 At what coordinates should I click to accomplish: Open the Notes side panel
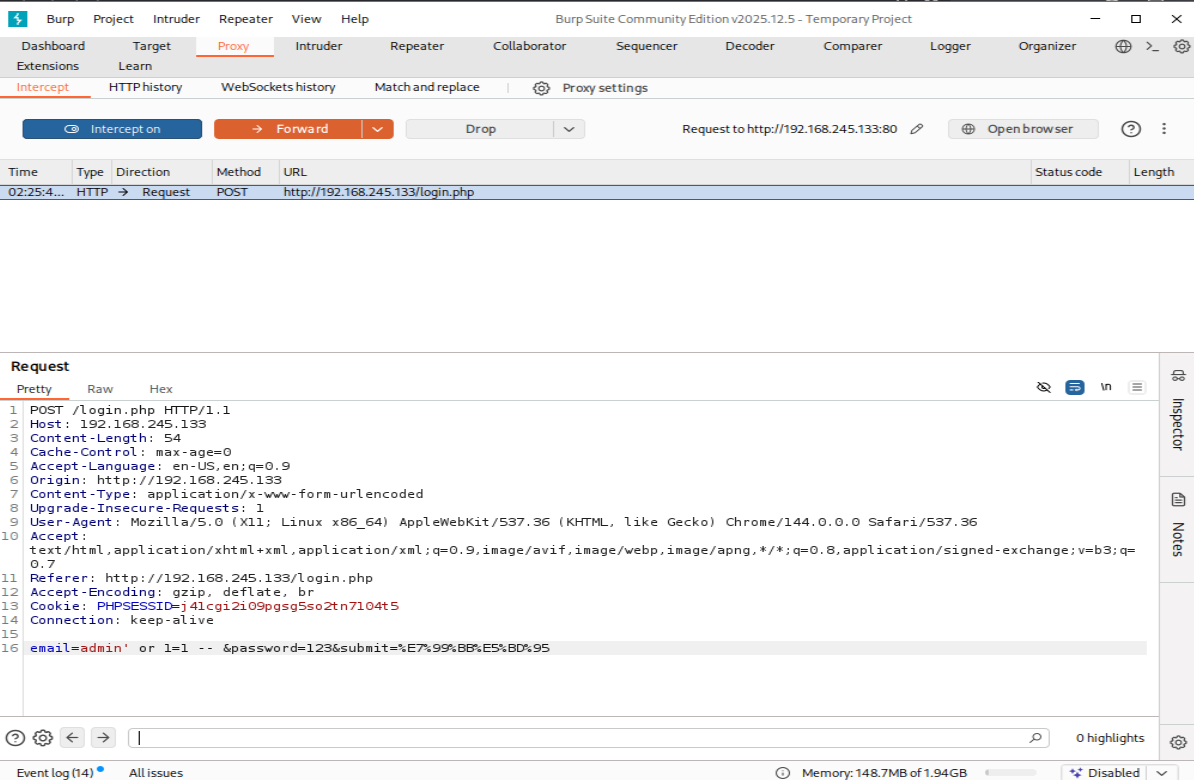[x=1177, y=528]
